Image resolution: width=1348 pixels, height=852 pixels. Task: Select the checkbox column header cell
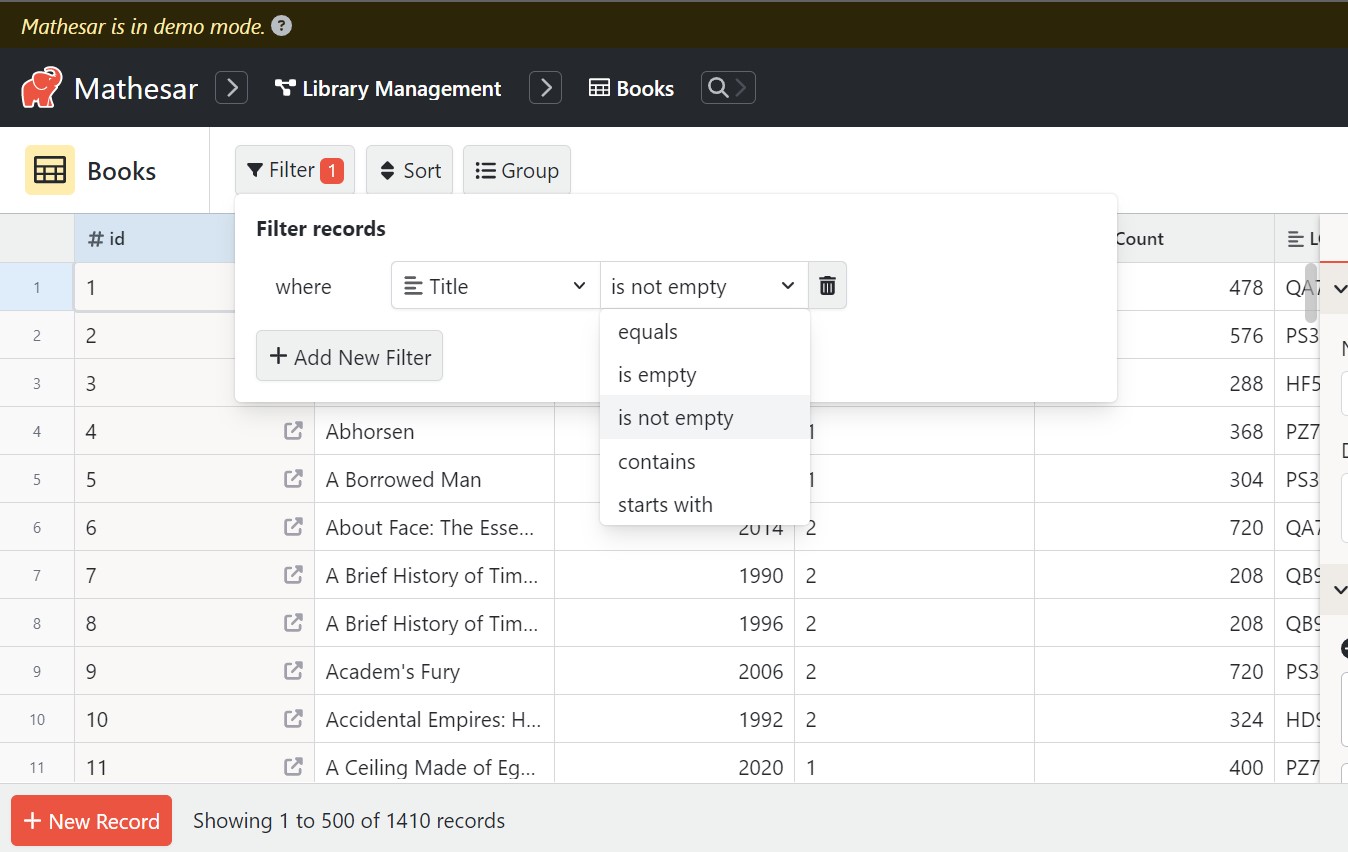(37, 238)
